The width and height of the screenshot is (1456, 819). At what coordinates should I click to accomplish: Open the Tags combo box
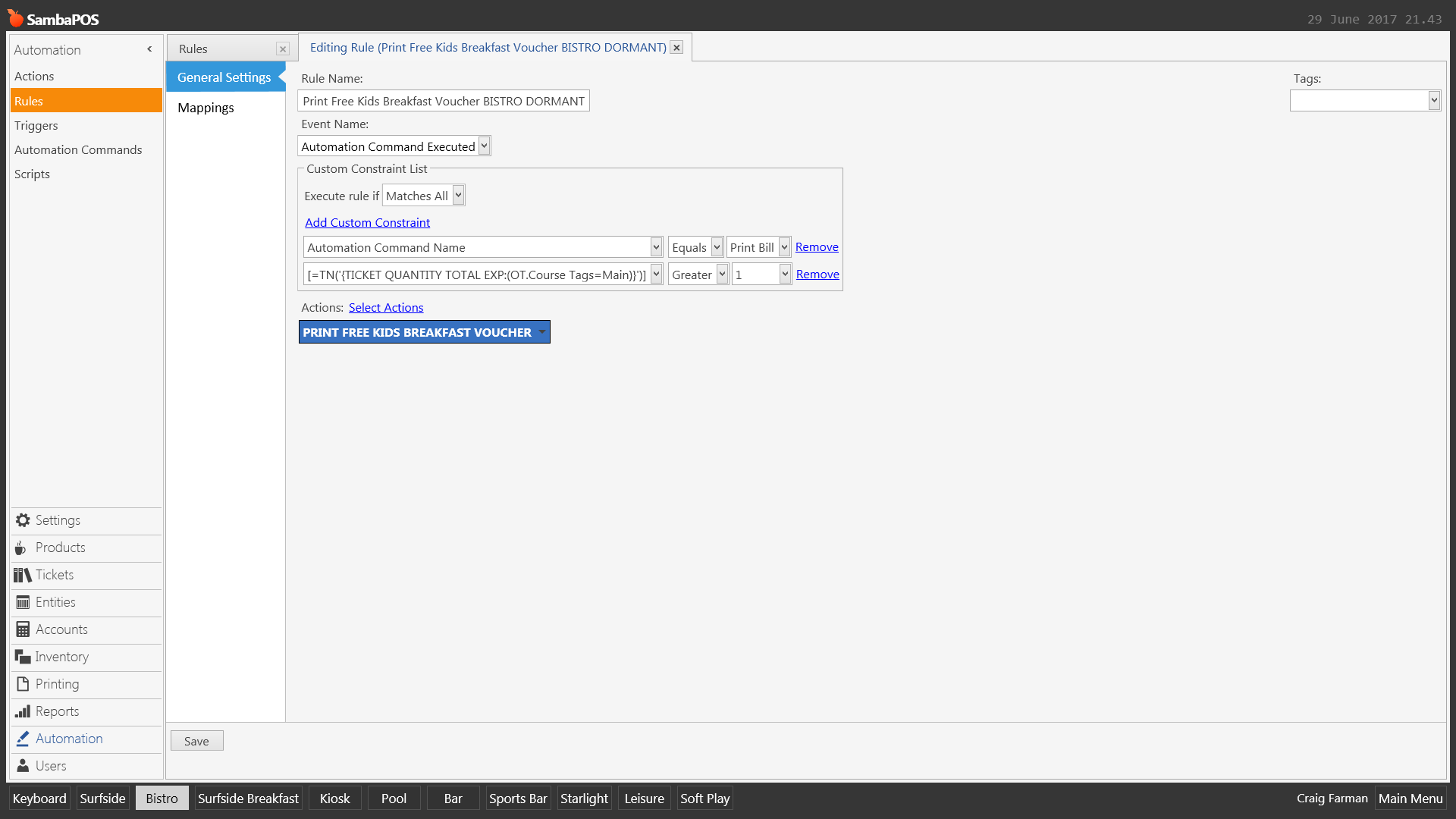point(1433,100)
